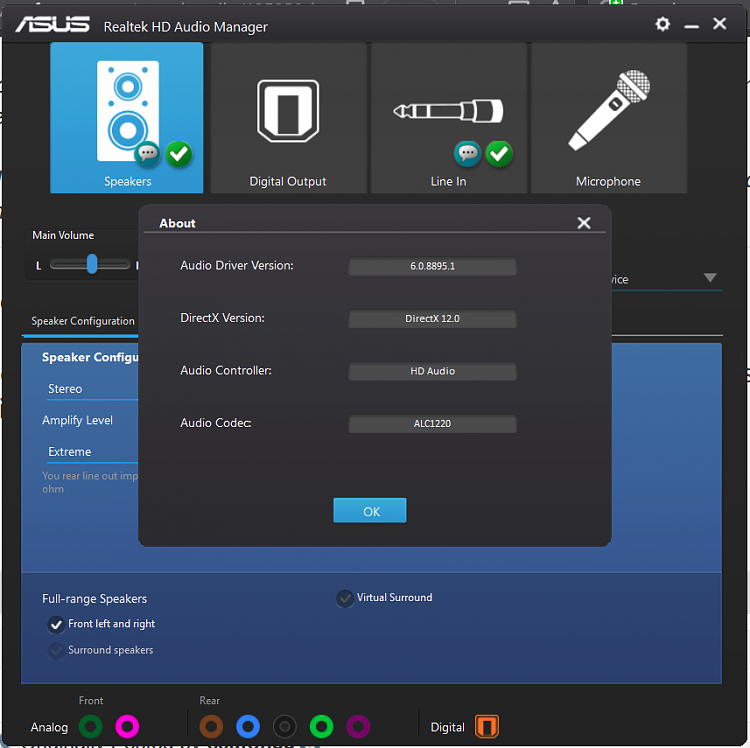Viewport: 750px width, 748px height.
Task: Toggle Surround speakers checkbox
Action: point(56,651)
